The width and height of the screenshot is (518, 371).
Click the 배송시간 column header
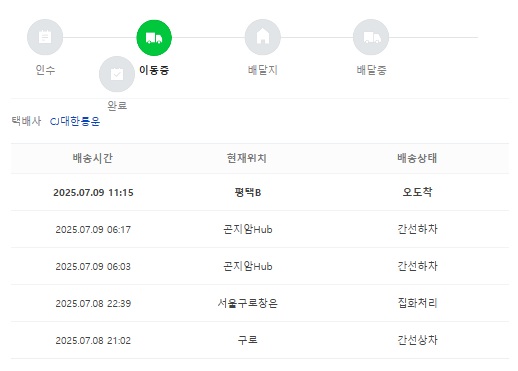tap(93, 158)
